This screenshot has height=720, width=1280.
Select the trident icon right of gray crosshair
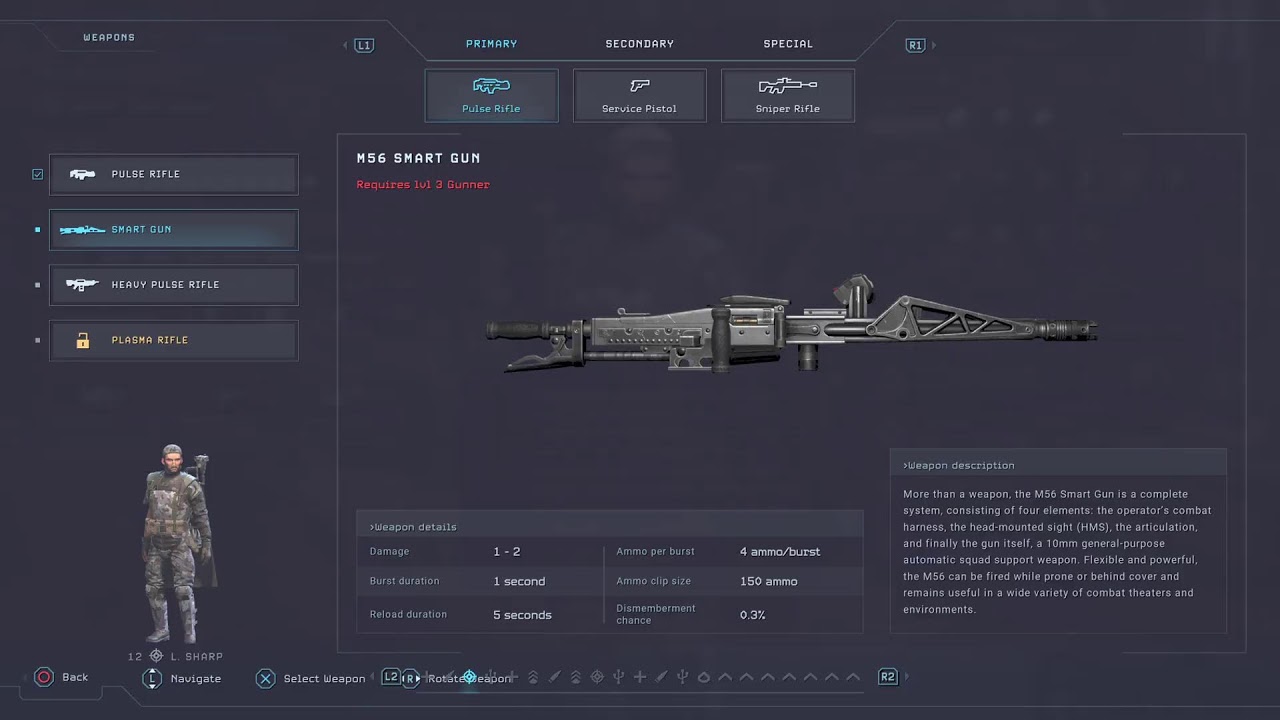coord(619,677)
